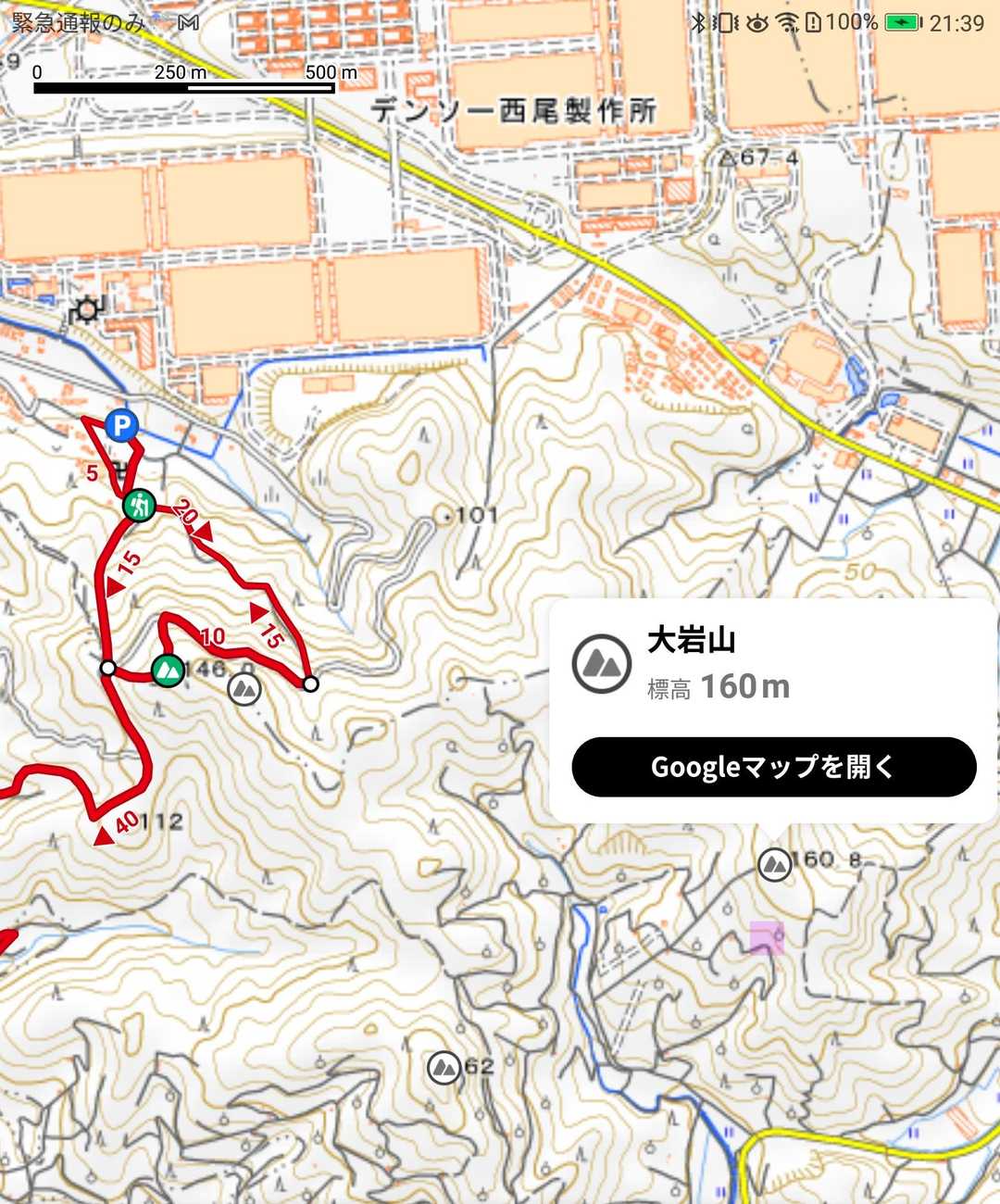Tap the 20 minute route arrow marker
This screenshot has width=1000, height=1204.
tap(193, 520)
